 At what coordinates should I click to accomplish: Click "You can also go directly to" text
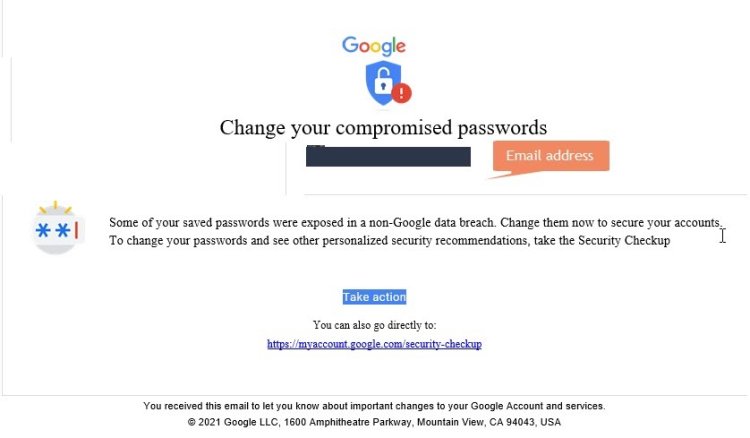coord(374,325)
